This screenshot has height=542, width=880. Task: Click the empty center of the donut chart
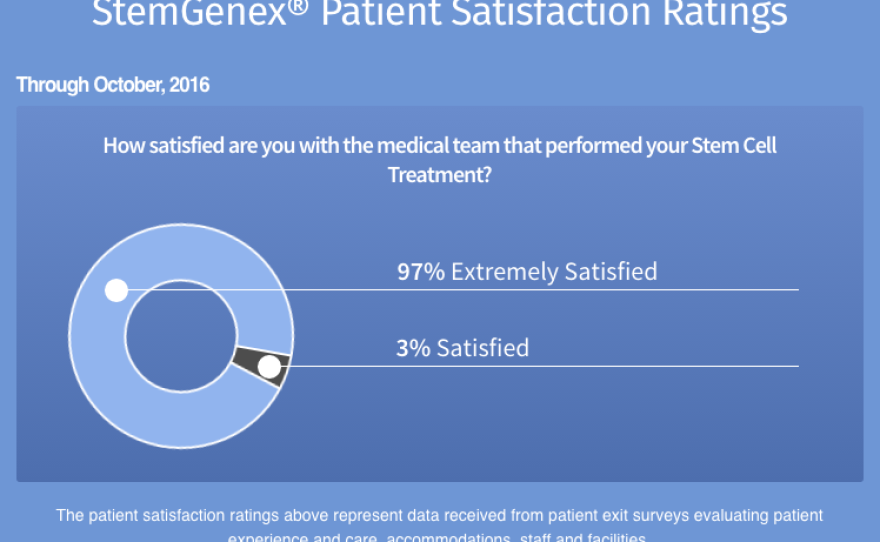click(181, 333)
